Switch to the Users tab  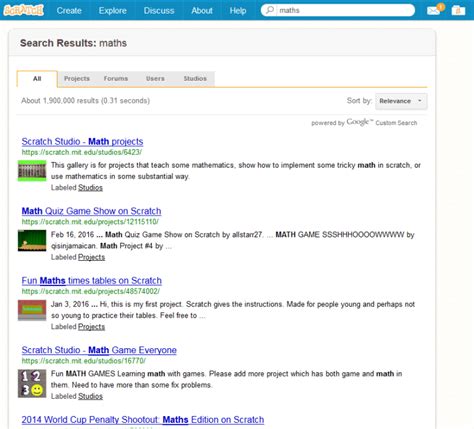pyautogui.click(x=155, y=79)
